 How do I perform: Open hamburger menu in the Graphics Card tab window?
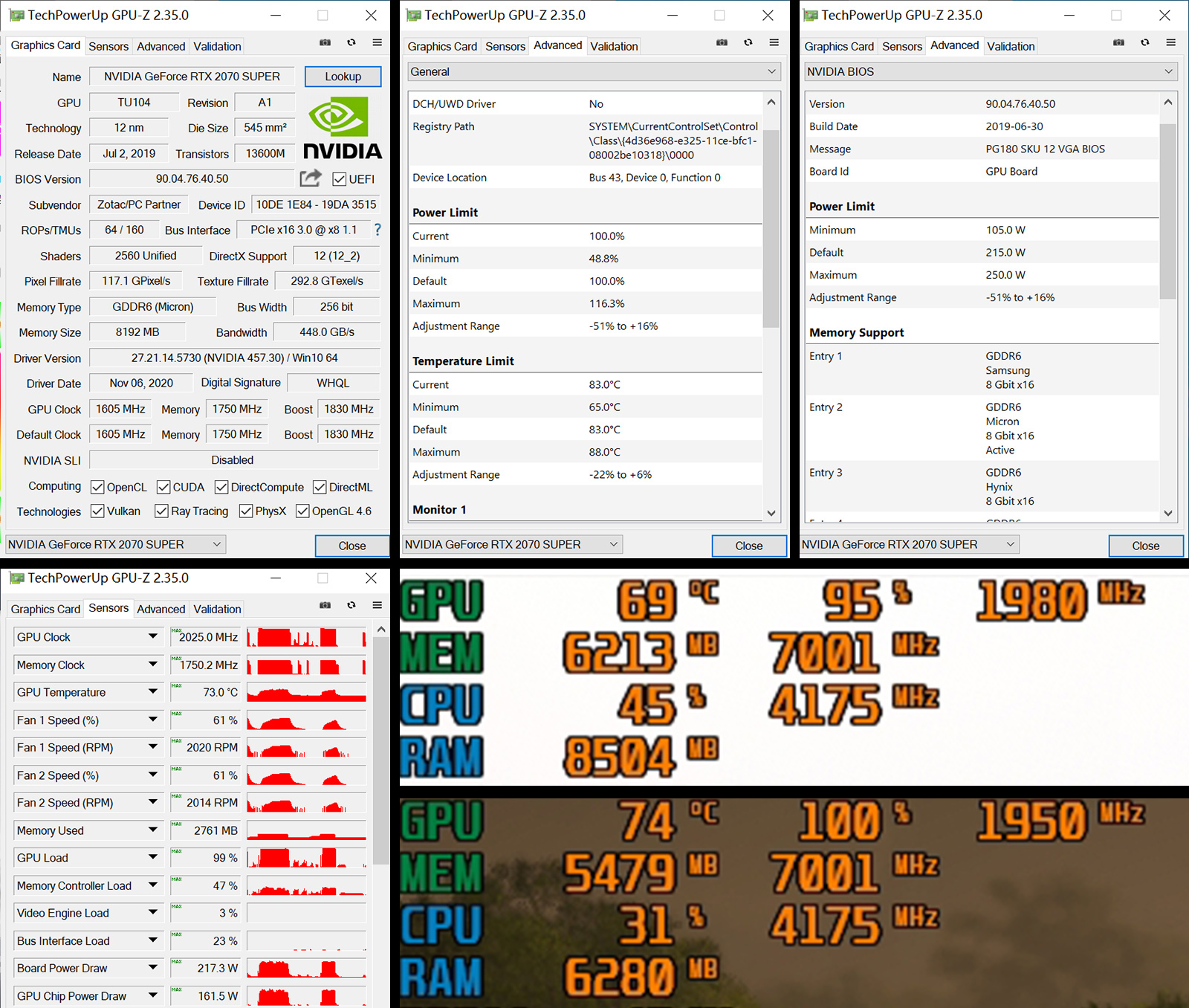tap(378, 43)
